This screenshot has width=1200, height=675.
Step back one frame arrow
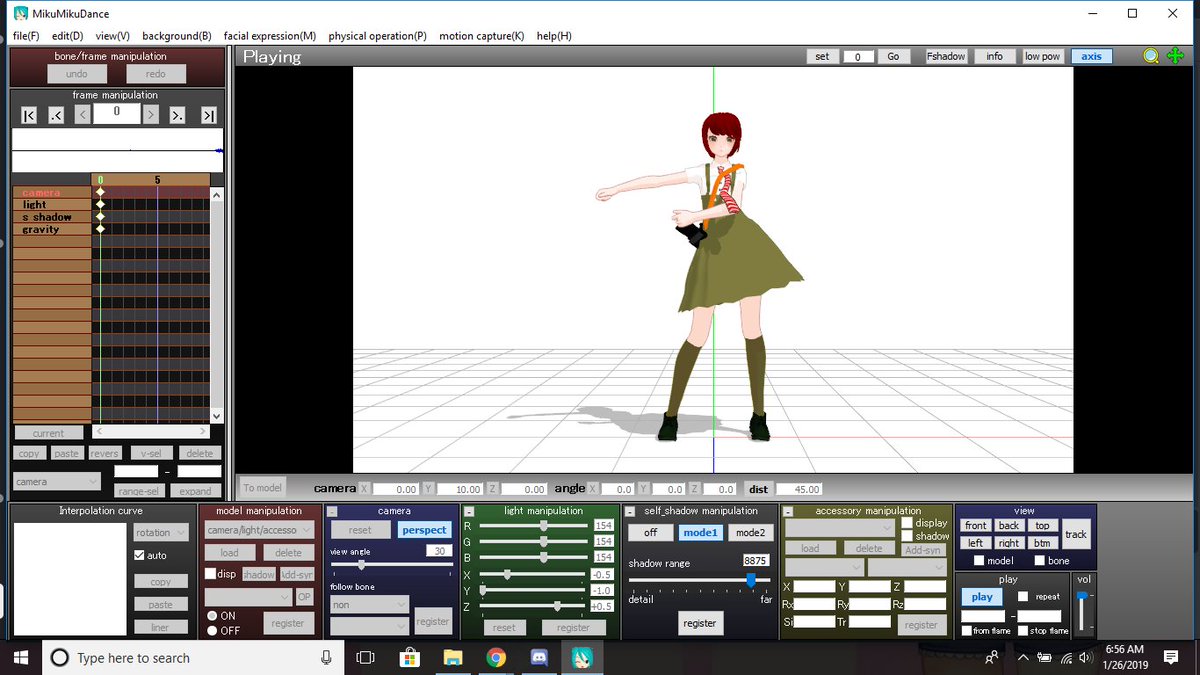coord(82,115)
